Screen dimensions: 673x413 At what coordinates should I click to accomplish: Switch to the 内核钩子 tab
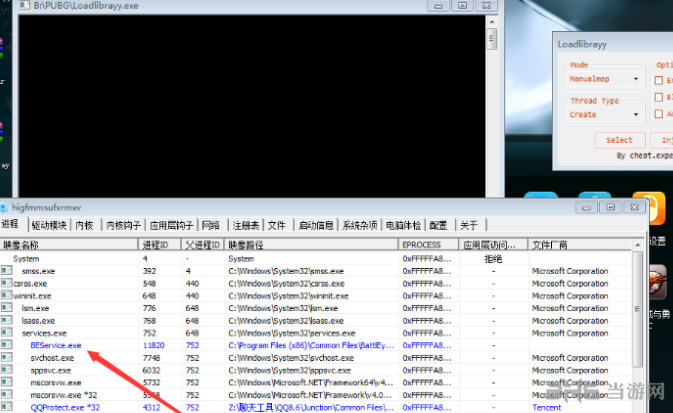124,225
